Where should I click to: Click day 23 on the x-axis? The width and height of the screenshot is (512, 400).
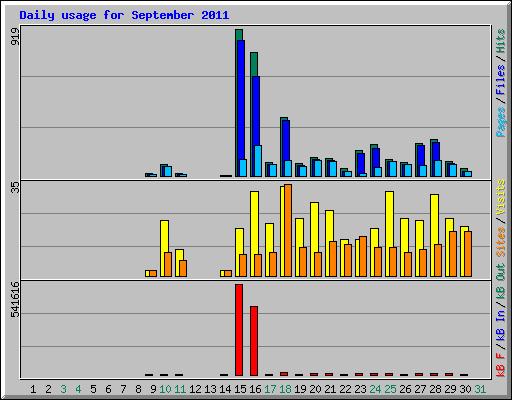(360, 389)
